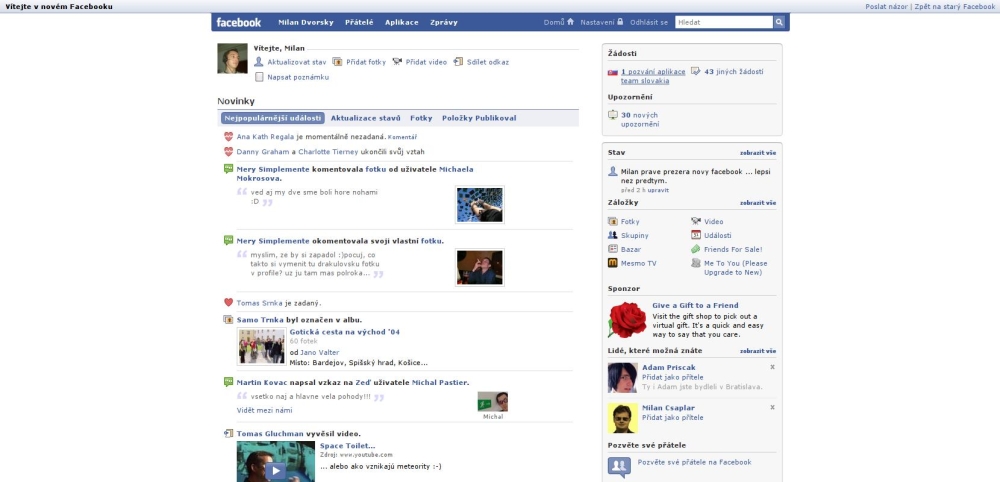Open Adam Priscak's profile photo
Image resolution: width=1000 pixels, height=482 pixels.
pos(622,377)
